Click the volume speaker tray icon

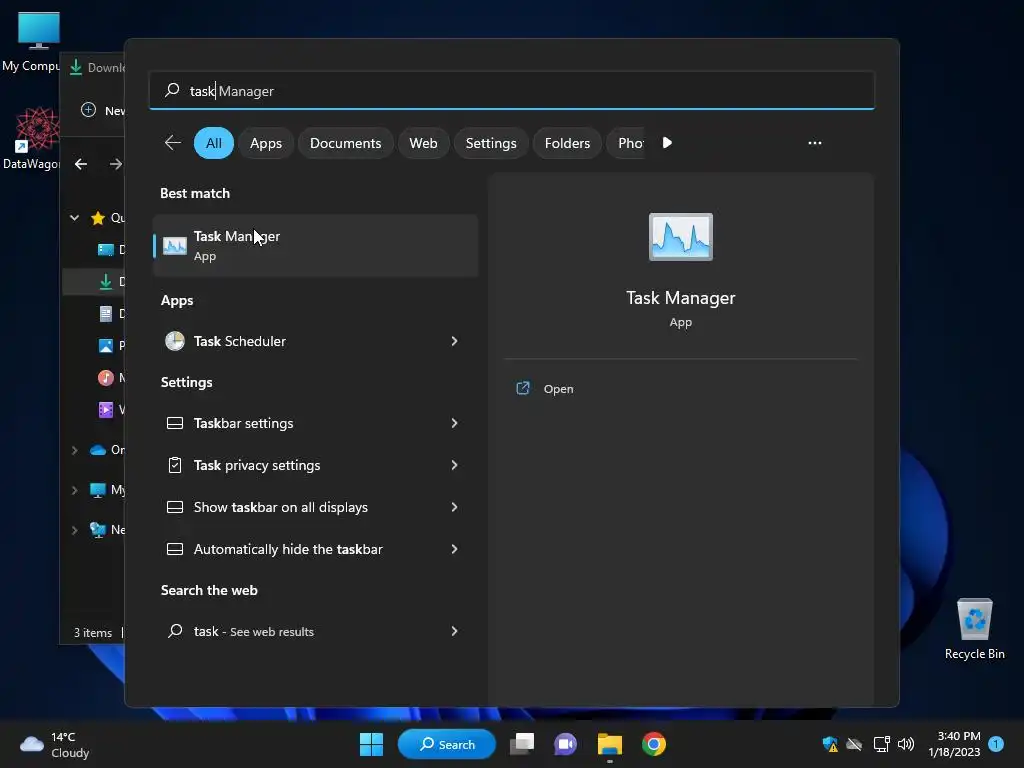906,744
